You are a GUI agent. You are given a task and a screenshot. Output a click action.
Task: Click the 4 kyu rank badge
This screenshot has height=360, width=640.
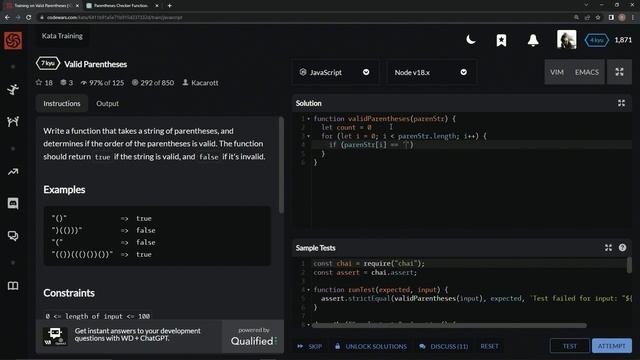(x=597, y=40)
